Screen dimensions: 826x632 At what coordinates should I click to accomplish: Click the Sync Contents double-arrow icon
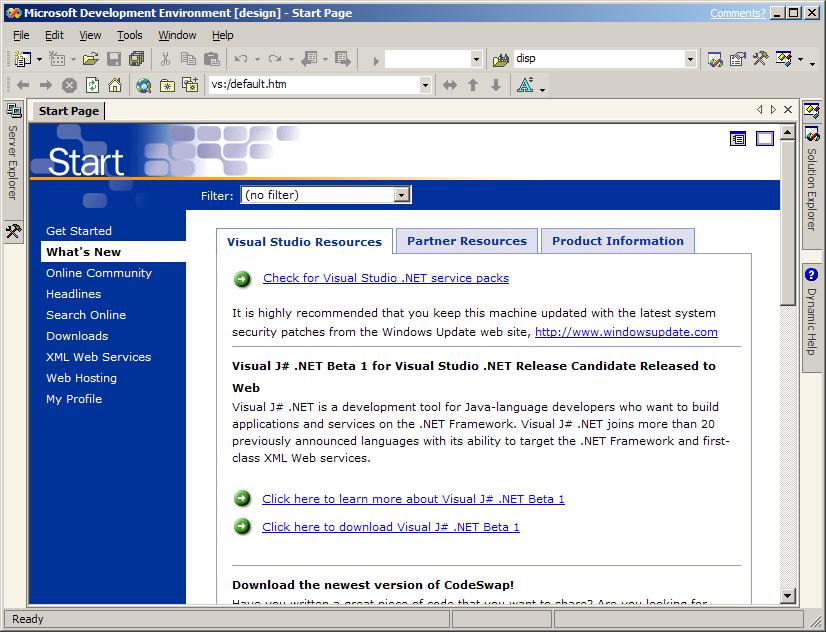450,85
